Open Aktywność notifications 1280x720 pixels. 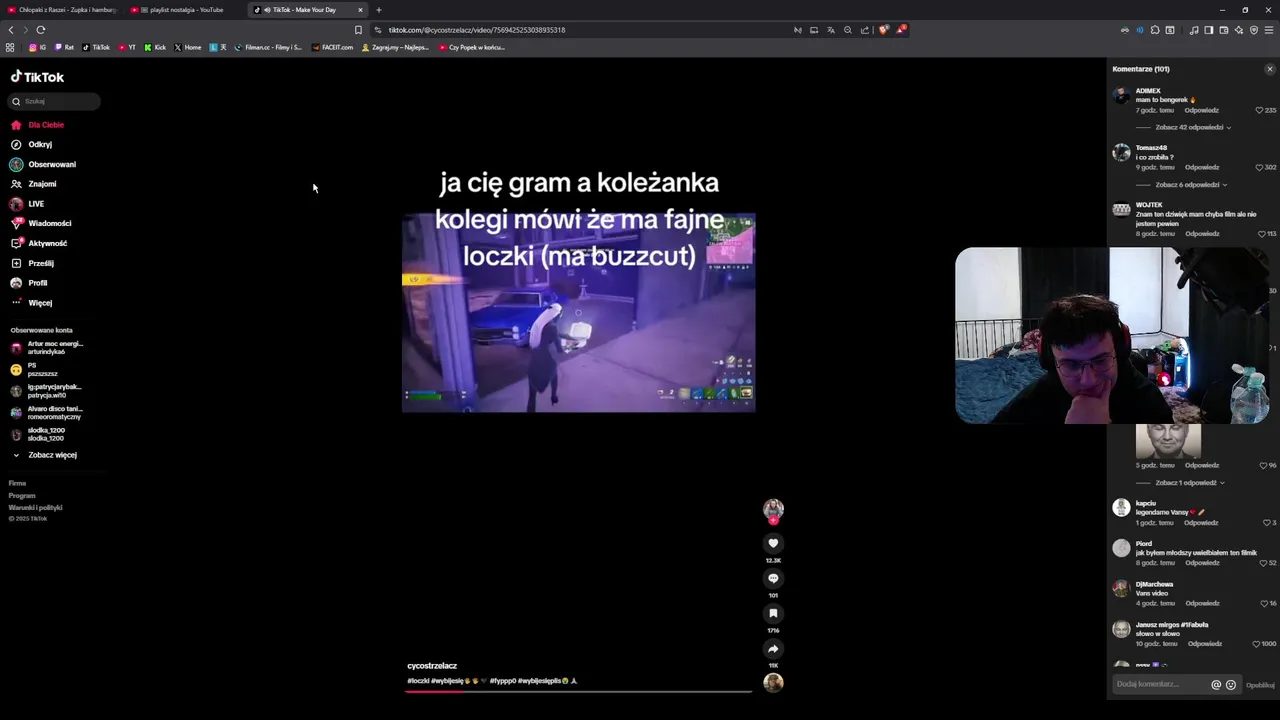click(38, 243)
